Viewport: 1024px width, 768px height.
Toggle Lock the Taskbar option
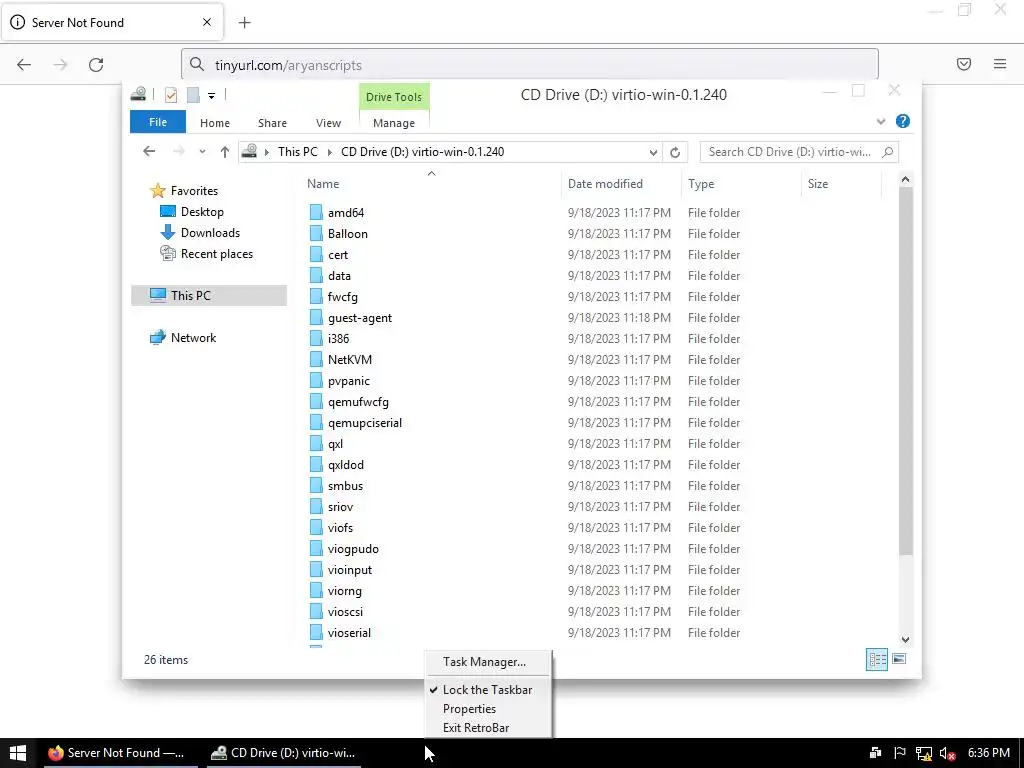point(487,690)
